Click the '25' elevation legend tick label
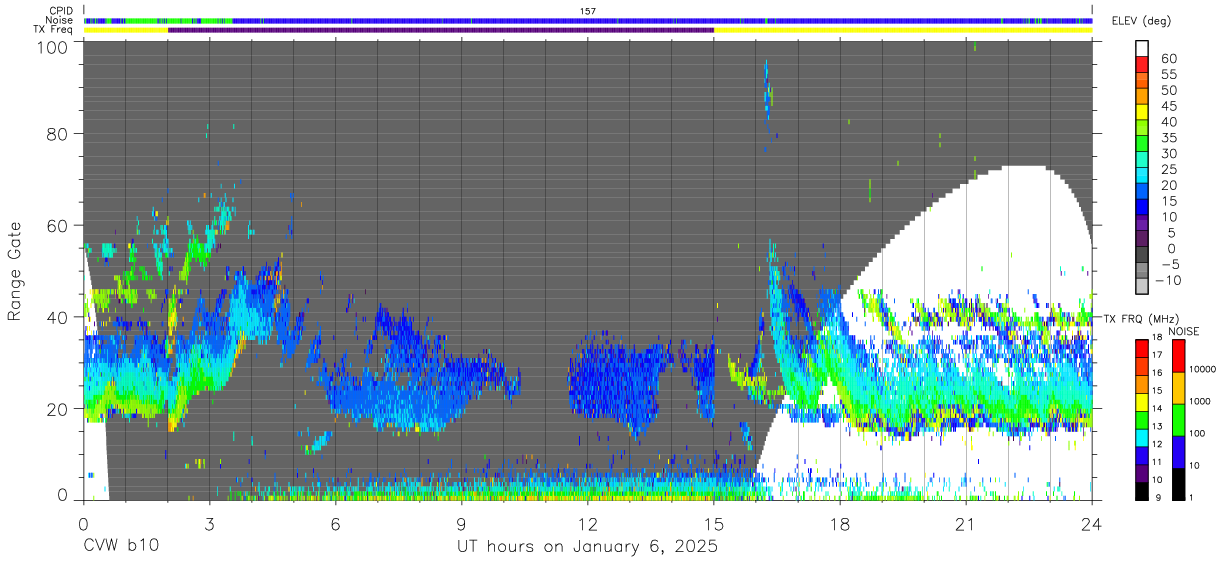Image resolution: width=1228 pixels, height=567 pixels. coord(1167,169)
